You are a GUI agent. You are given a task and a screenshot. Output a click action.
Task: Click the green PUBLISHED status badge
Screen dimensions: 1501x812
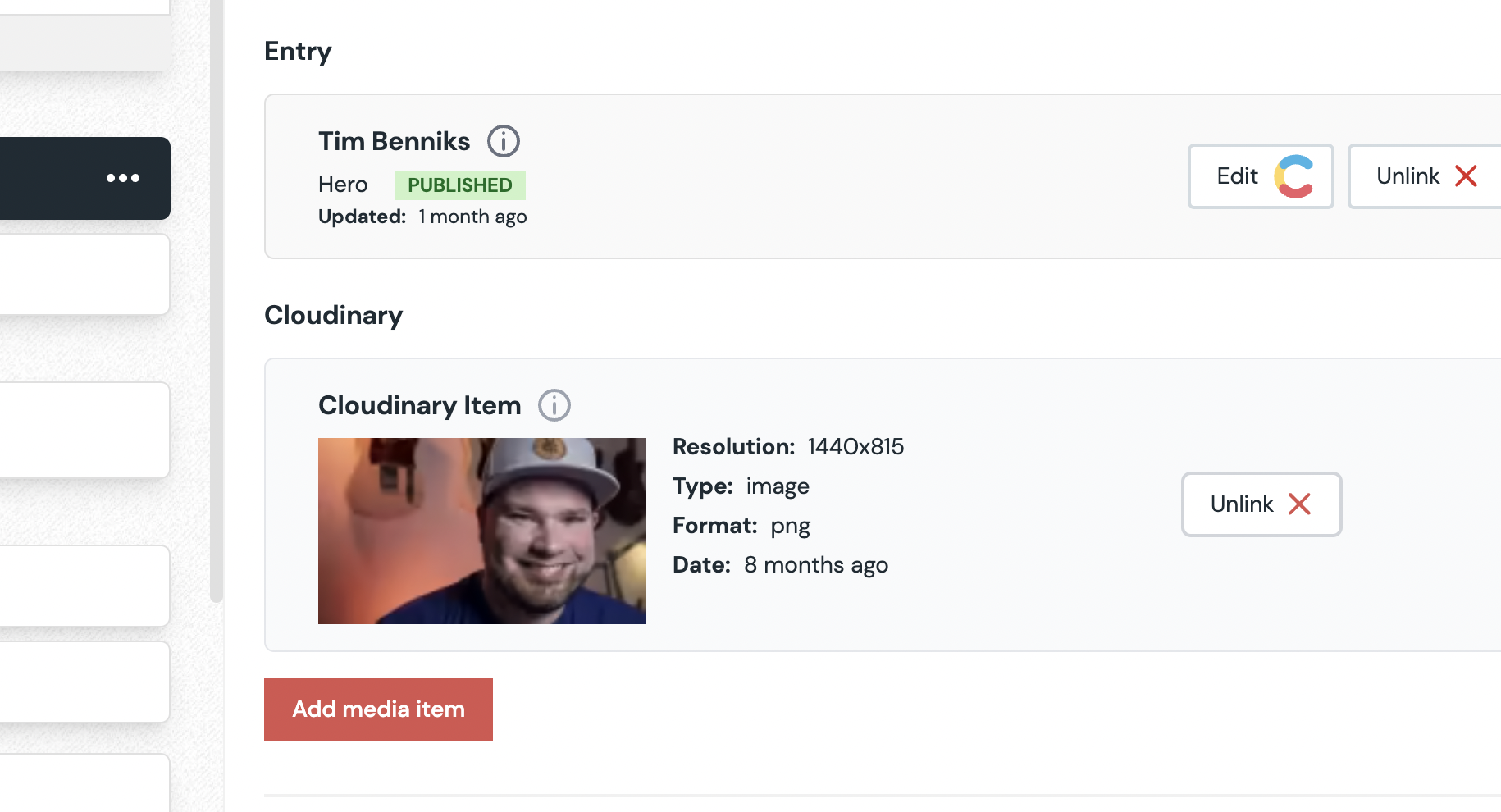[x=459, y=185]
